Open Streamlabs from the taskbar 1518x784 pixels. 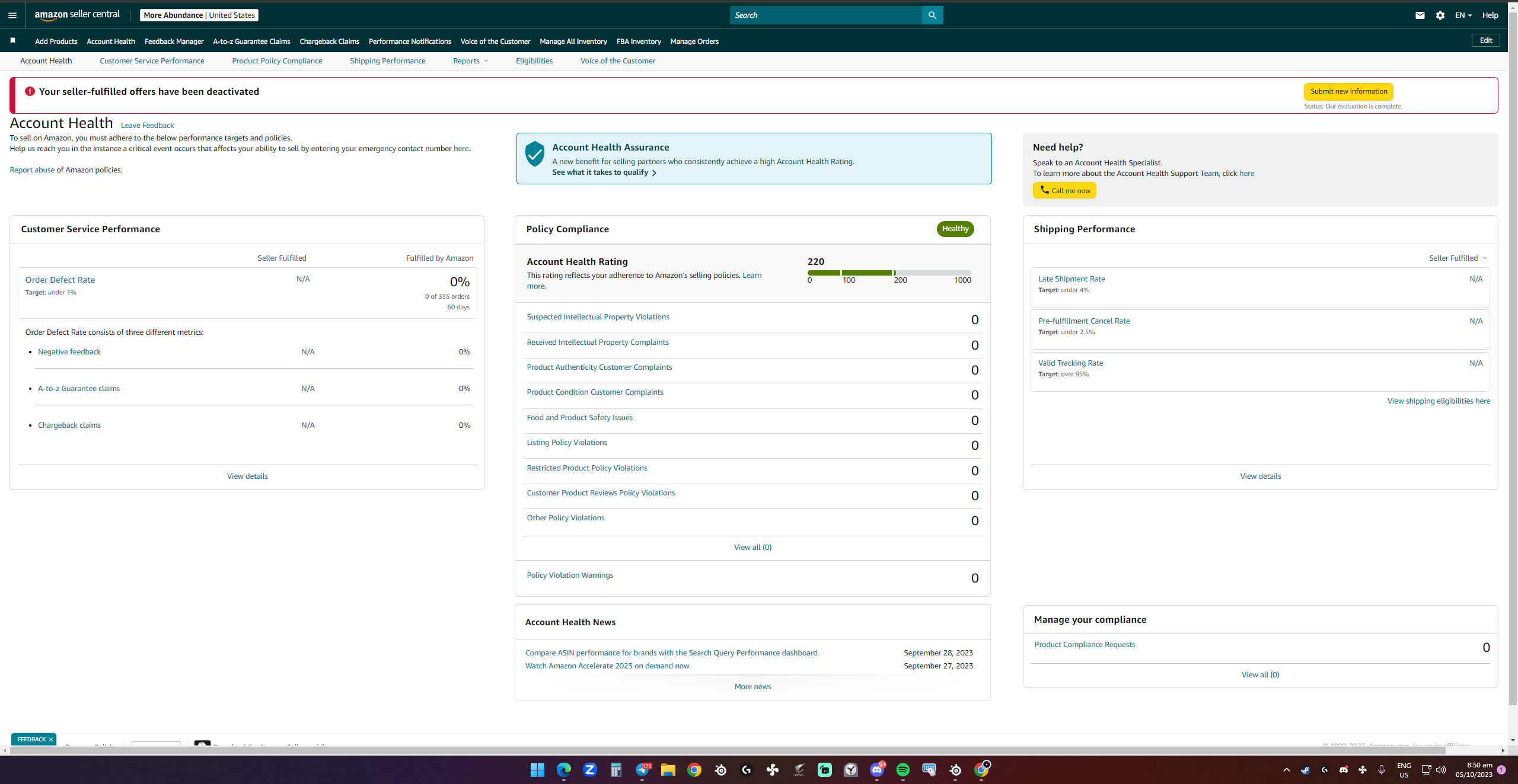pos(825,770)
